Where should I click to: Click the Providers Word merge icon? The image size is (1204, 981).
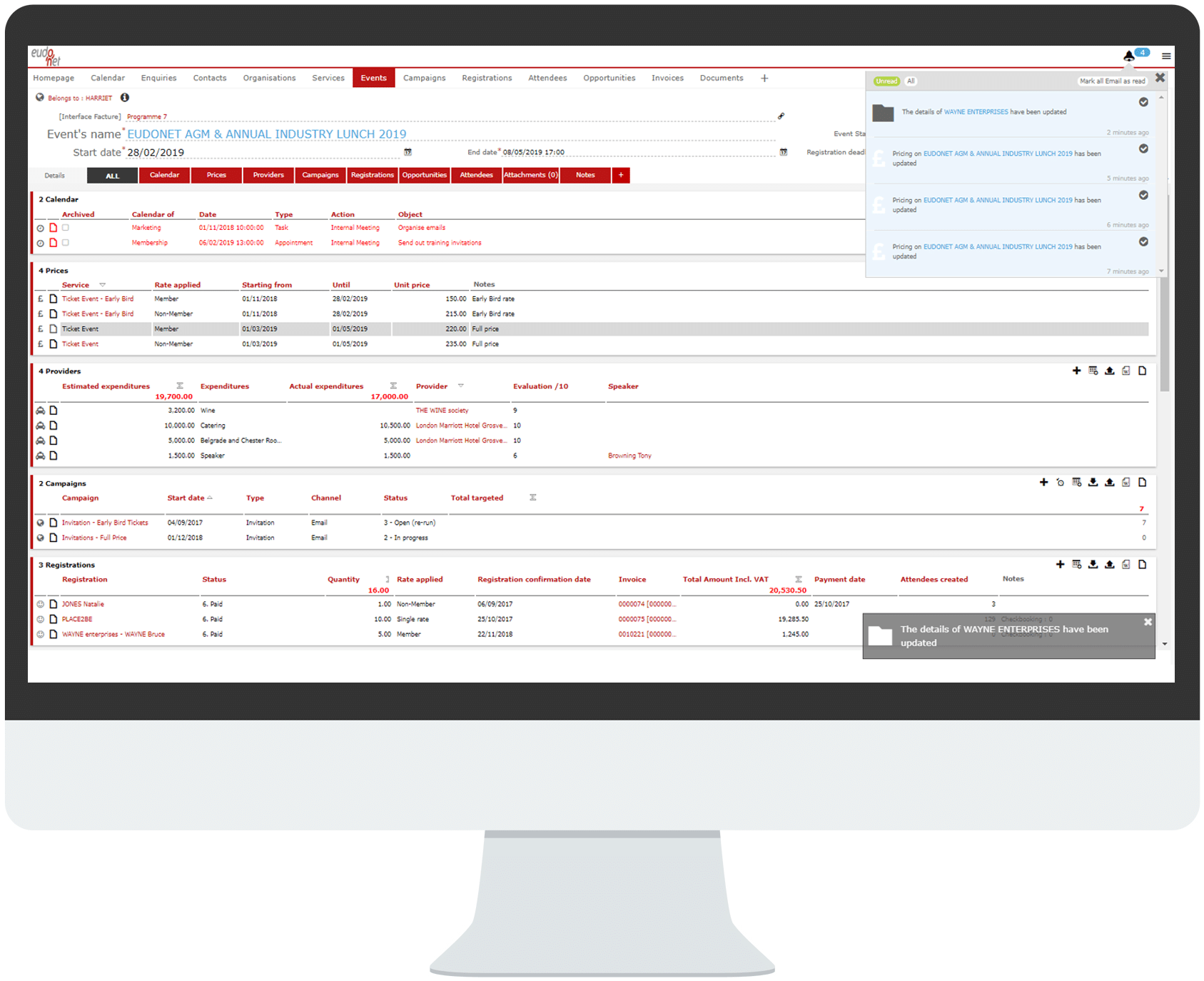point(1125,371)
